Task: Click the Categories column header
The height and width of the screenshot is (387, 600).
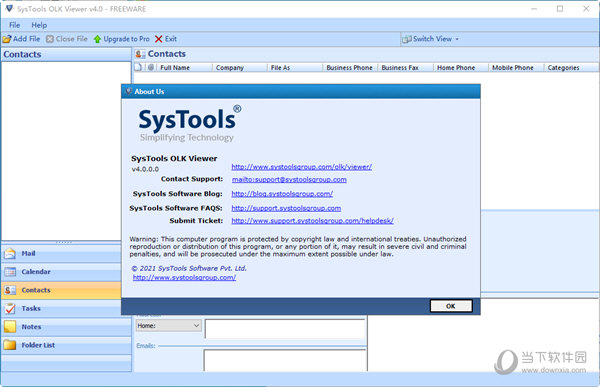Action: coord(571,67)
